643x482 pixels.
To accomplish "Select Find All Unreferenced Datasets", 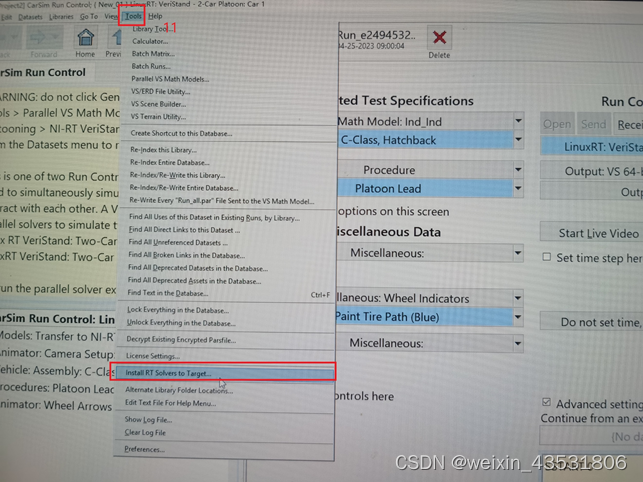I will (178, 242).
